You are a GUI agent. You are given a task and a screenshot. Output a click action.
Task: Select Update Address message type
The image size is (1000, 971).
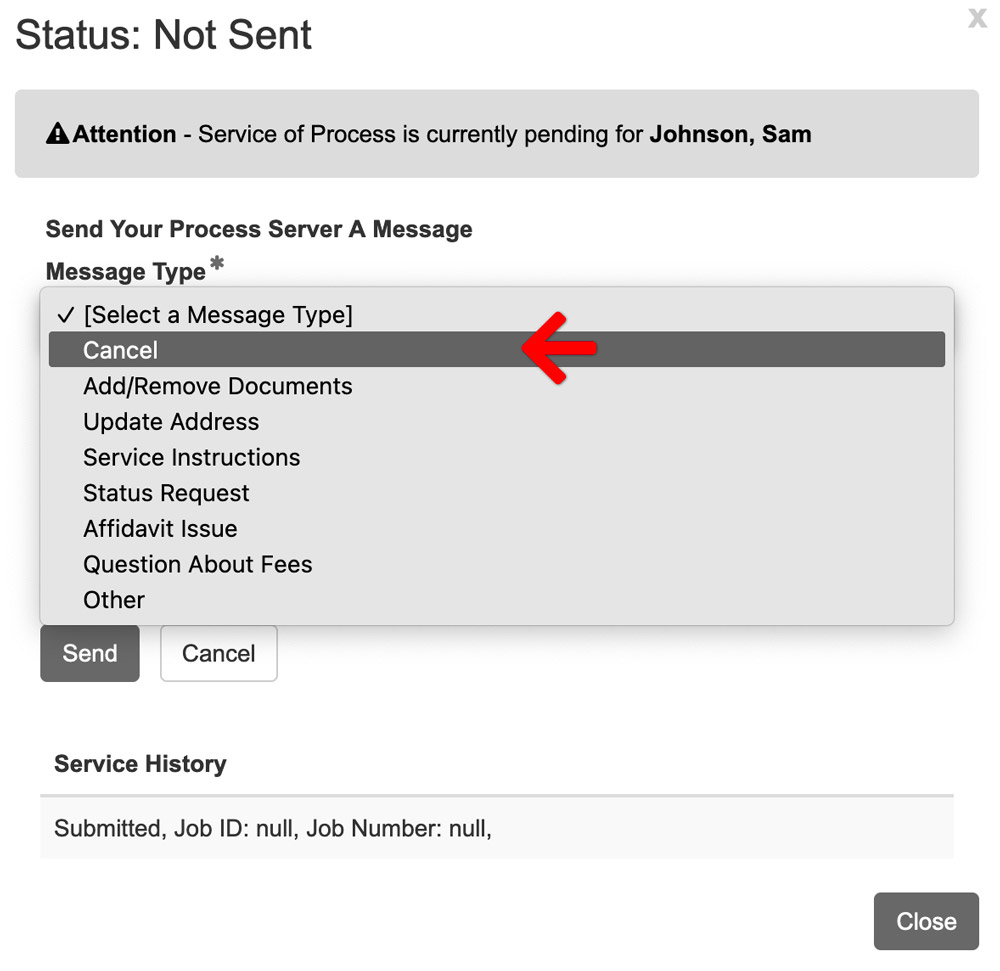pos(496,421)
